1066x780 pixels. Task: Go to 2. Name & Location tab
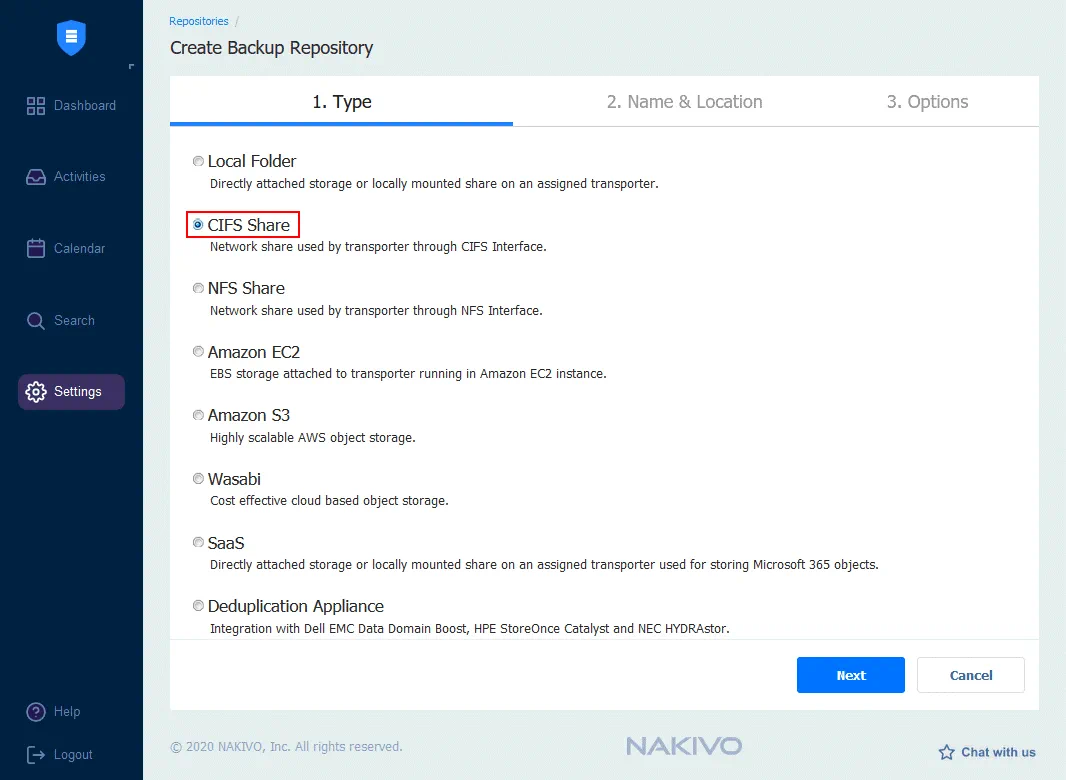tap(685, 102)
